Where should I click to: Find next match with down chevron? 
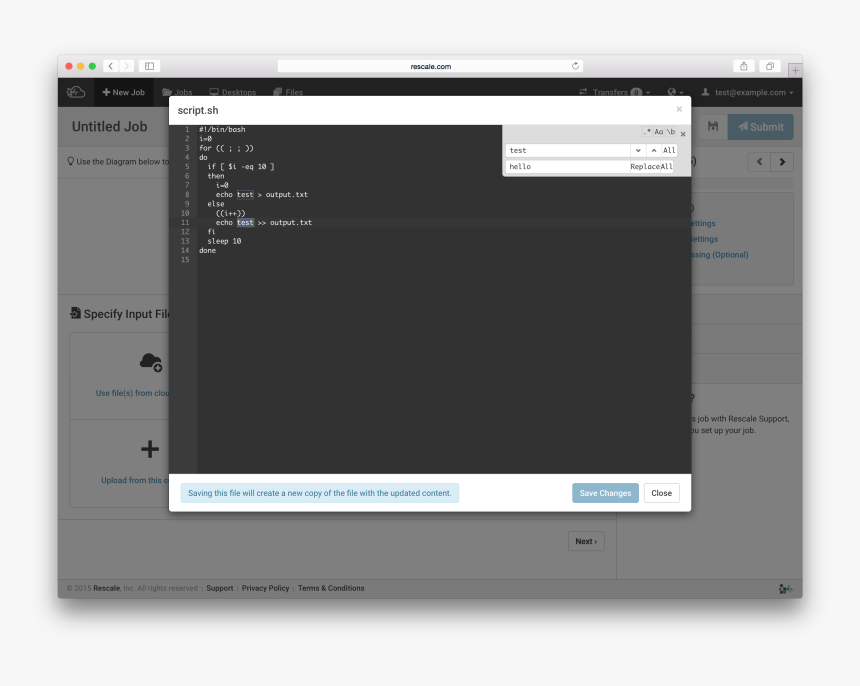pos(638,150)
